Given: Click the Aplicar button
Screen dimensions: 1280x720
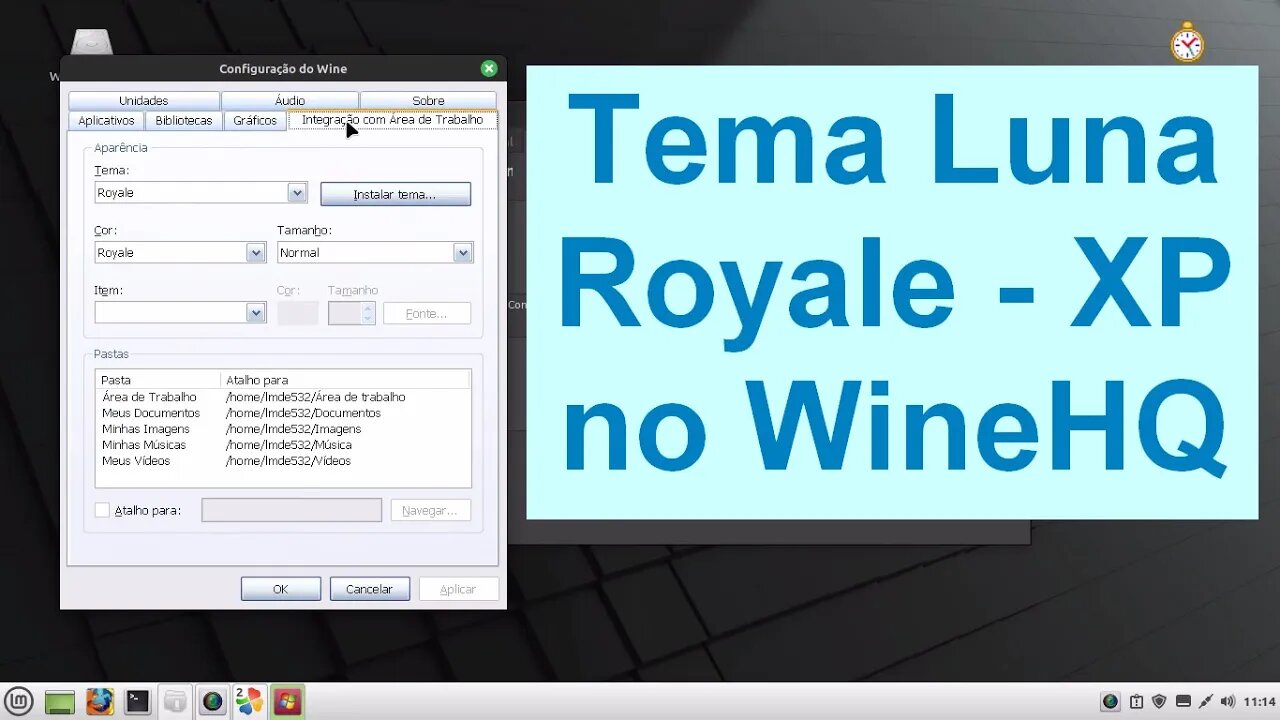Looking at the screenshot, I should pyautogui.click(x=458, y=589).
